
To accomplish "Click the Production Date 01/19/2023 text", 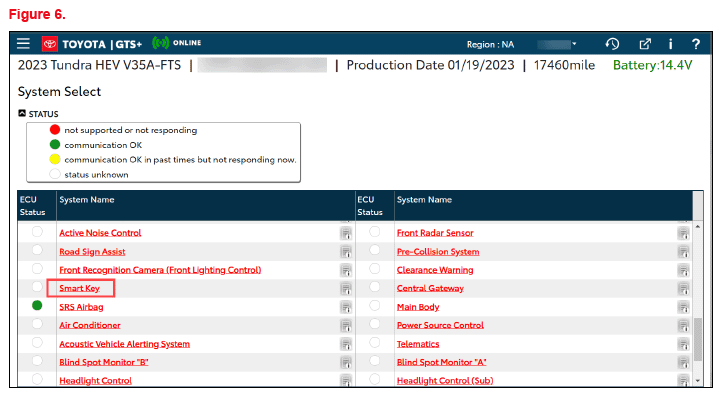I will (x=430, y=65).
